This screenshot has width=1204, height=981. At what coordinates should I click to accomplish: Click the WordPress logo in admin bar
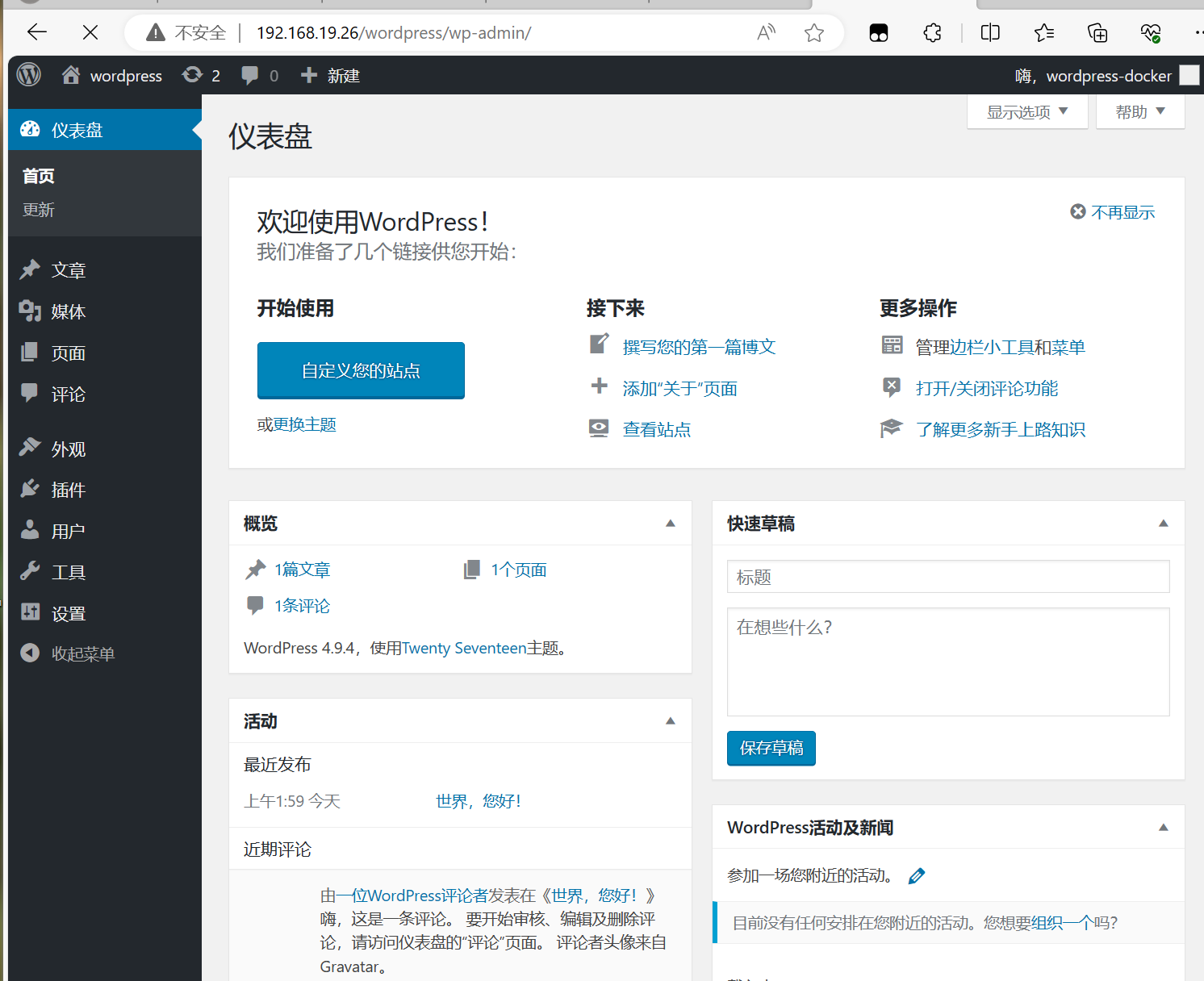tap(29, 75)
